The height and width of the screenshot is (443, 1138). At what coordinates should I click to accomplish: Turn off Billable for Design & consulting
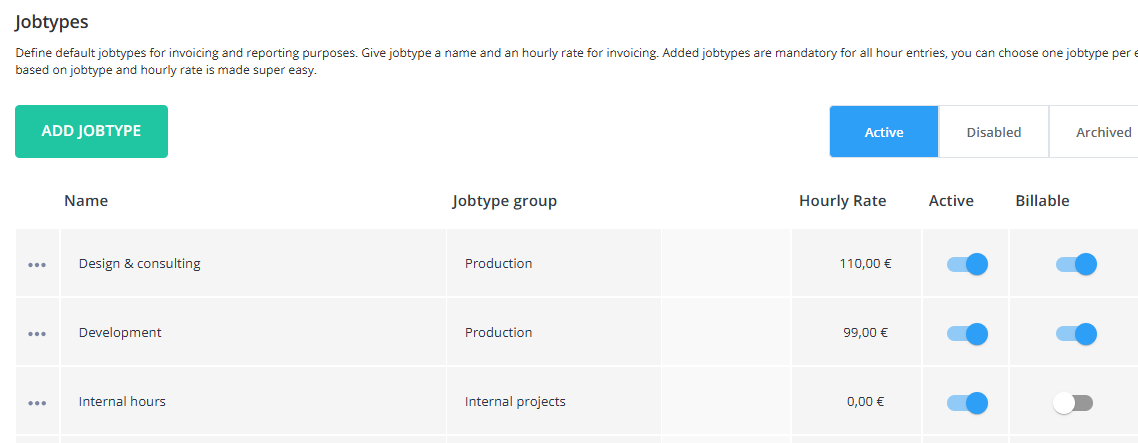(x=1076, y=264)
